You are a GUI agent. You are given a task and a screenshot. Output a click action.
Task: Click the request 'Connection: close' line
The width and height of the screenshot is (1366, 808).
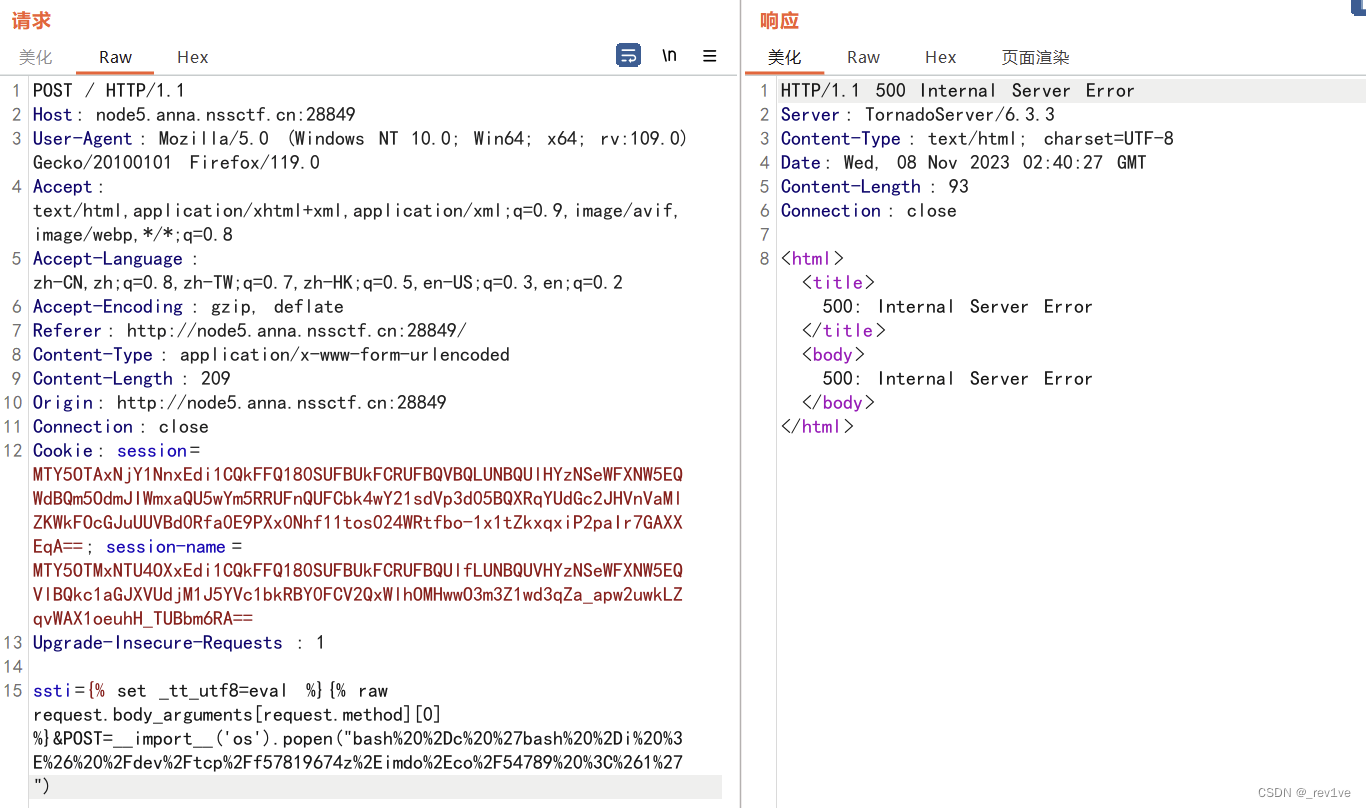[x=121, y=426]
